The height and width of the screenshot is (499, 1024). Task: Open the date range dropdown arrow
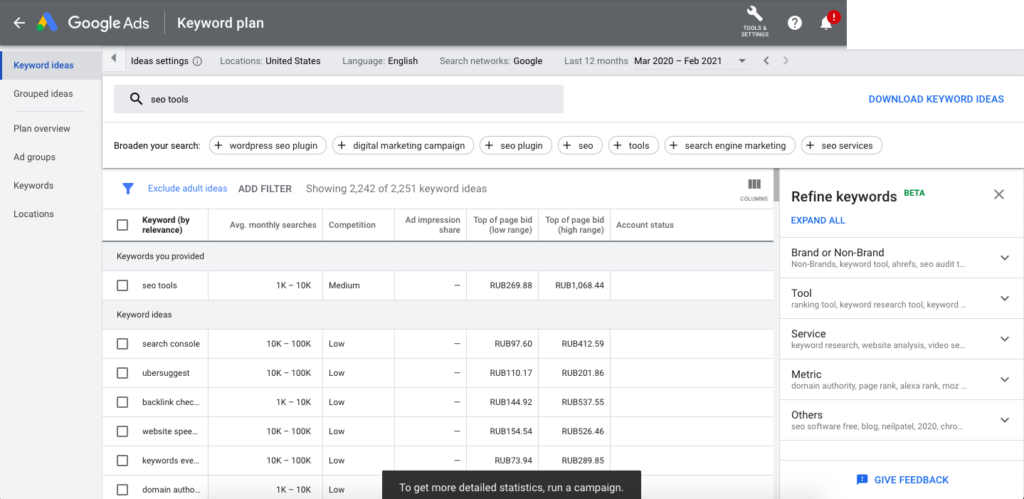742,61
